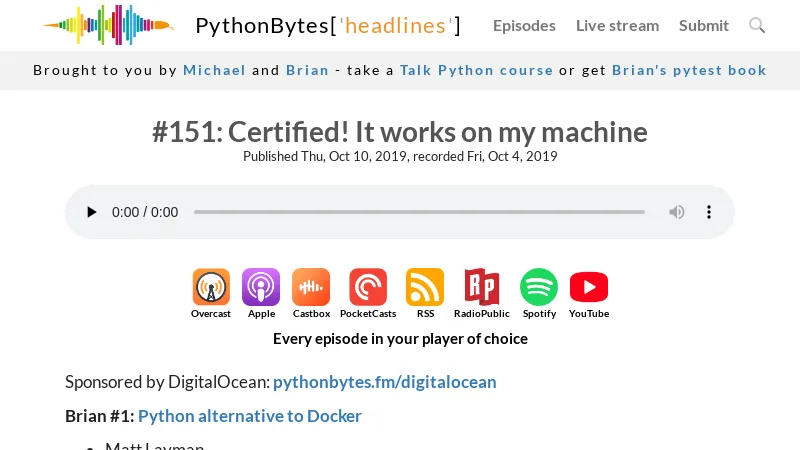Open the YouTube icon

(x=589, y=288)
